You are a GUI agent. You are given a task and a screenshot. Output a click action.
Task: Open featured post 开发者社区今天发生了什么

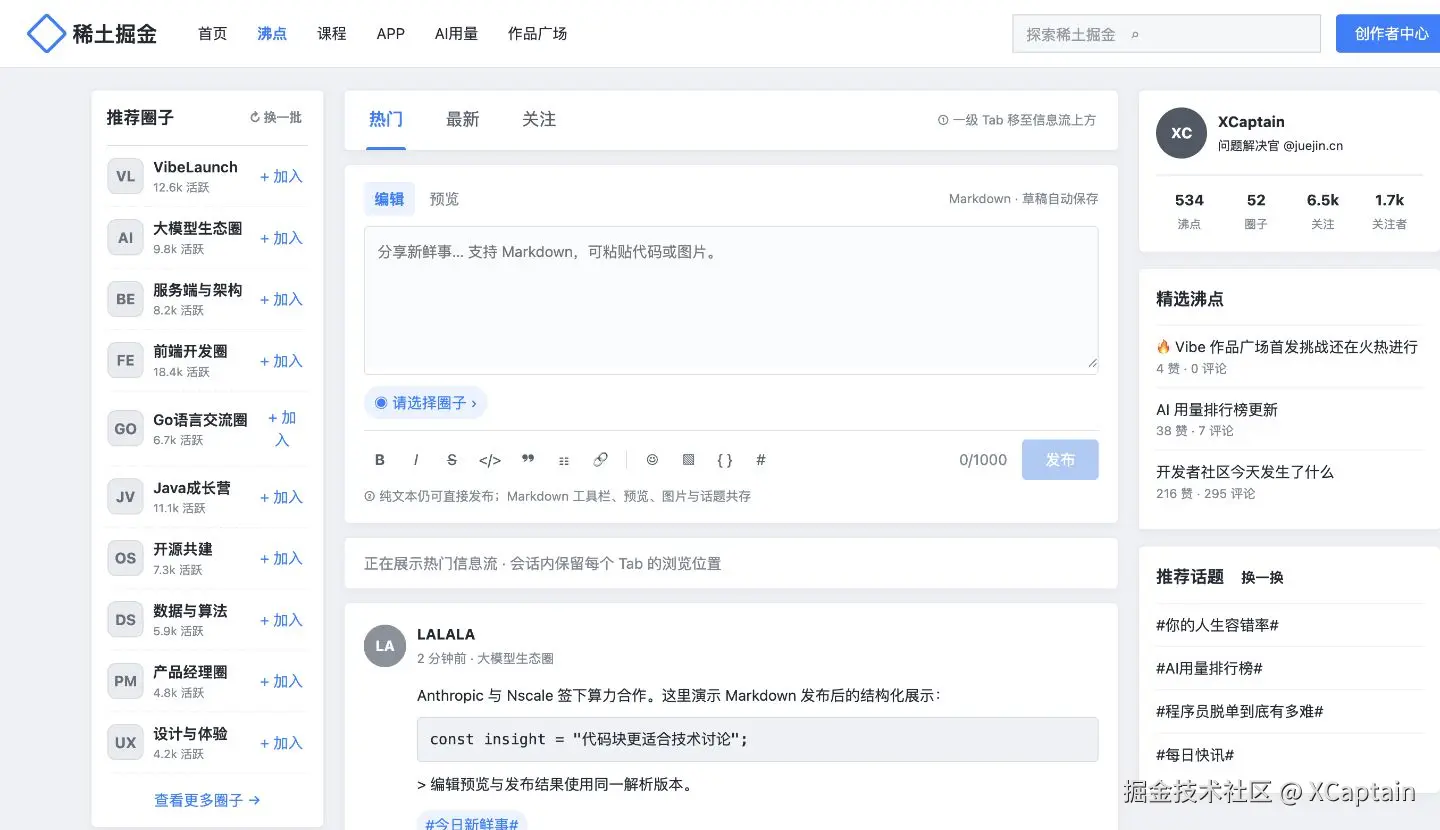pyautogui.click(x=1245, y=472)
